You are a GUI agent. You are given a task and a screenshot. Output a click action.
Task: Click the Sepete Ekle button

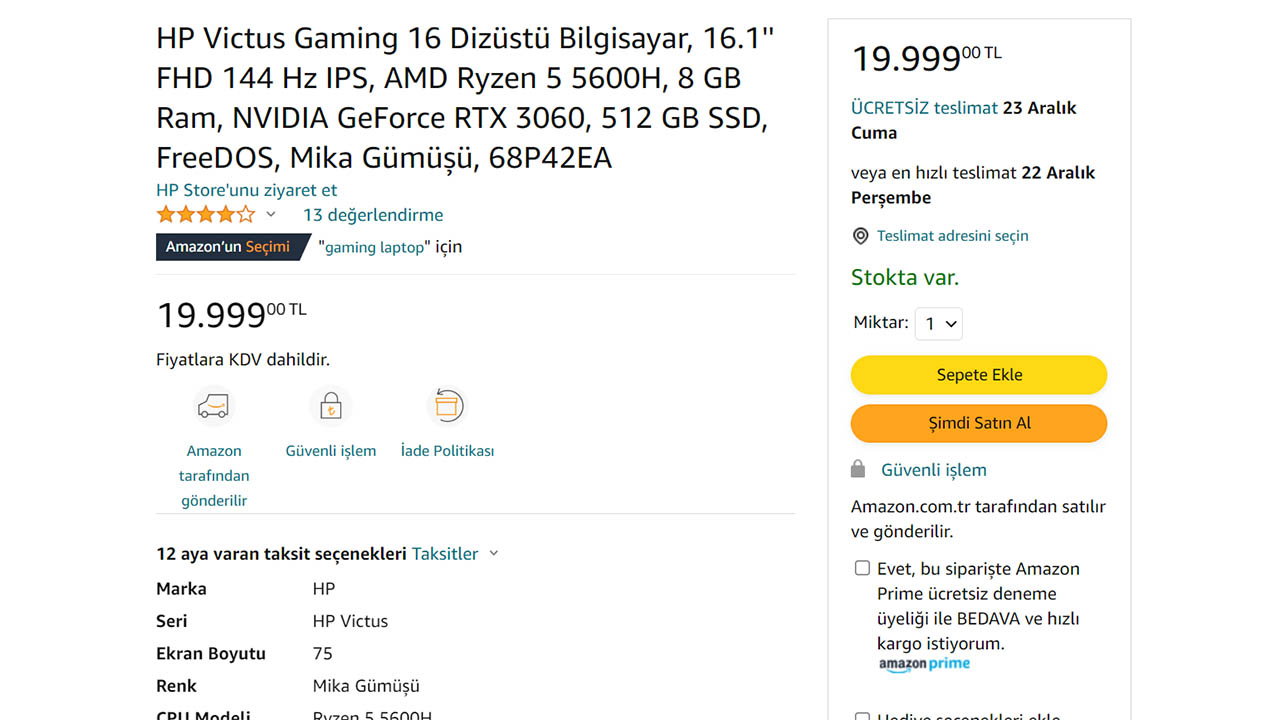(x=978, y=374)
